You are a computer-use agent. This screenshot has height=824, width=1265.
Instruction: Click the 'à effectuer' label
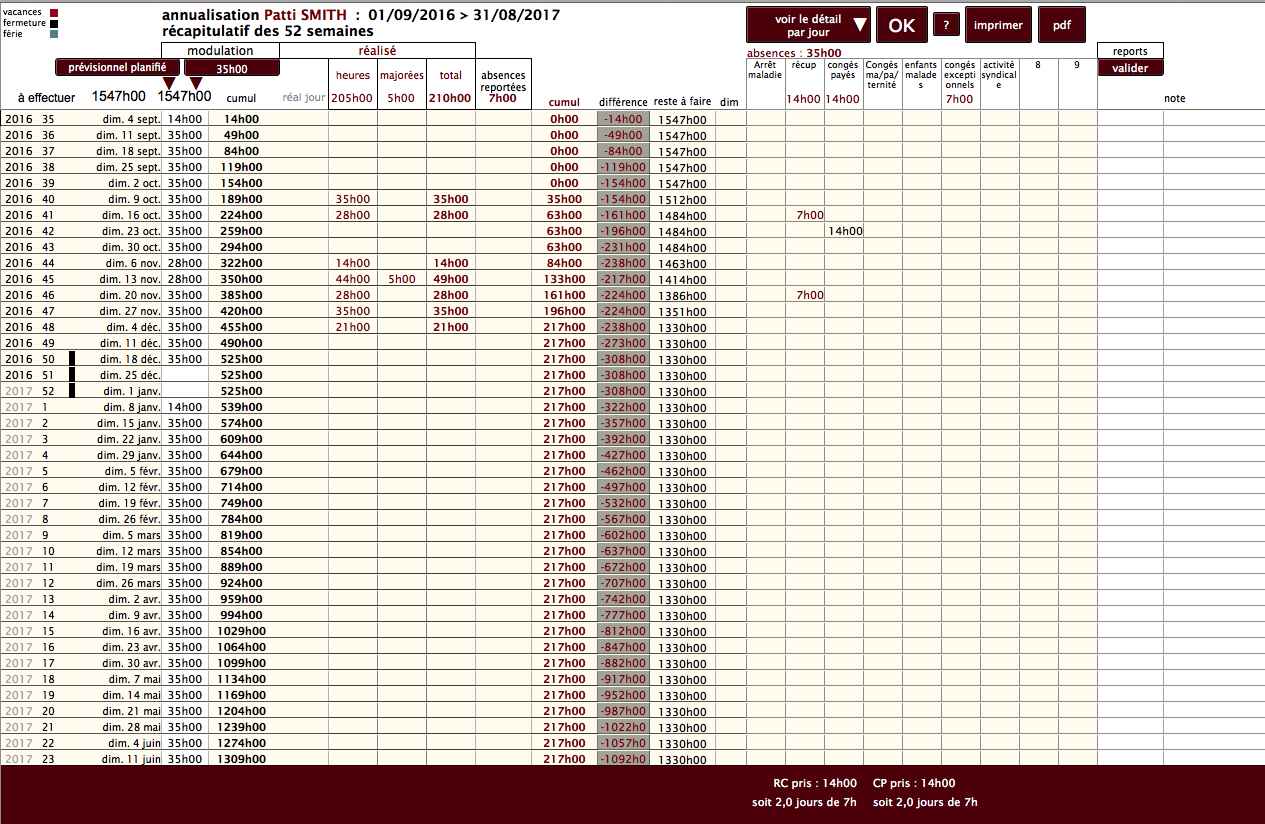pos(46,97)
